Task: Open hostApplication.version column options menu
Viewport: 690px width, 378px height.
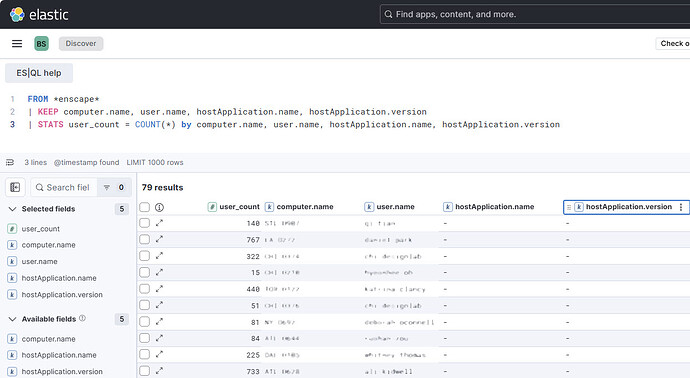Action: [x=681, y=207]
